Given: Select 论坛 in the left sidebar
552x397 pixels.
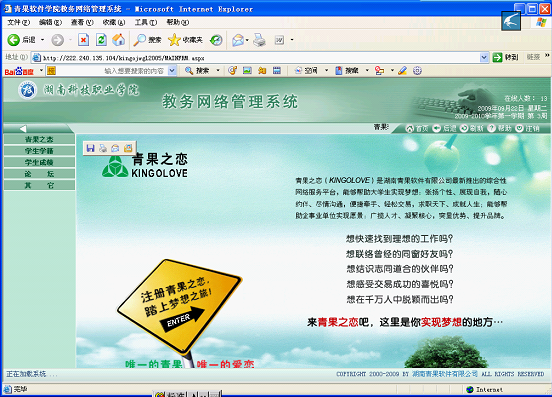Looking at the screenshot, I should point(39,174).
